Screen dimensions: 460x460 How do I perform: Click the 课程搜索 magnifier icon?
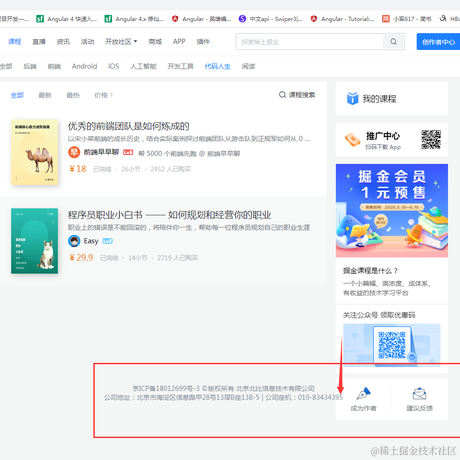pos(282,95)
